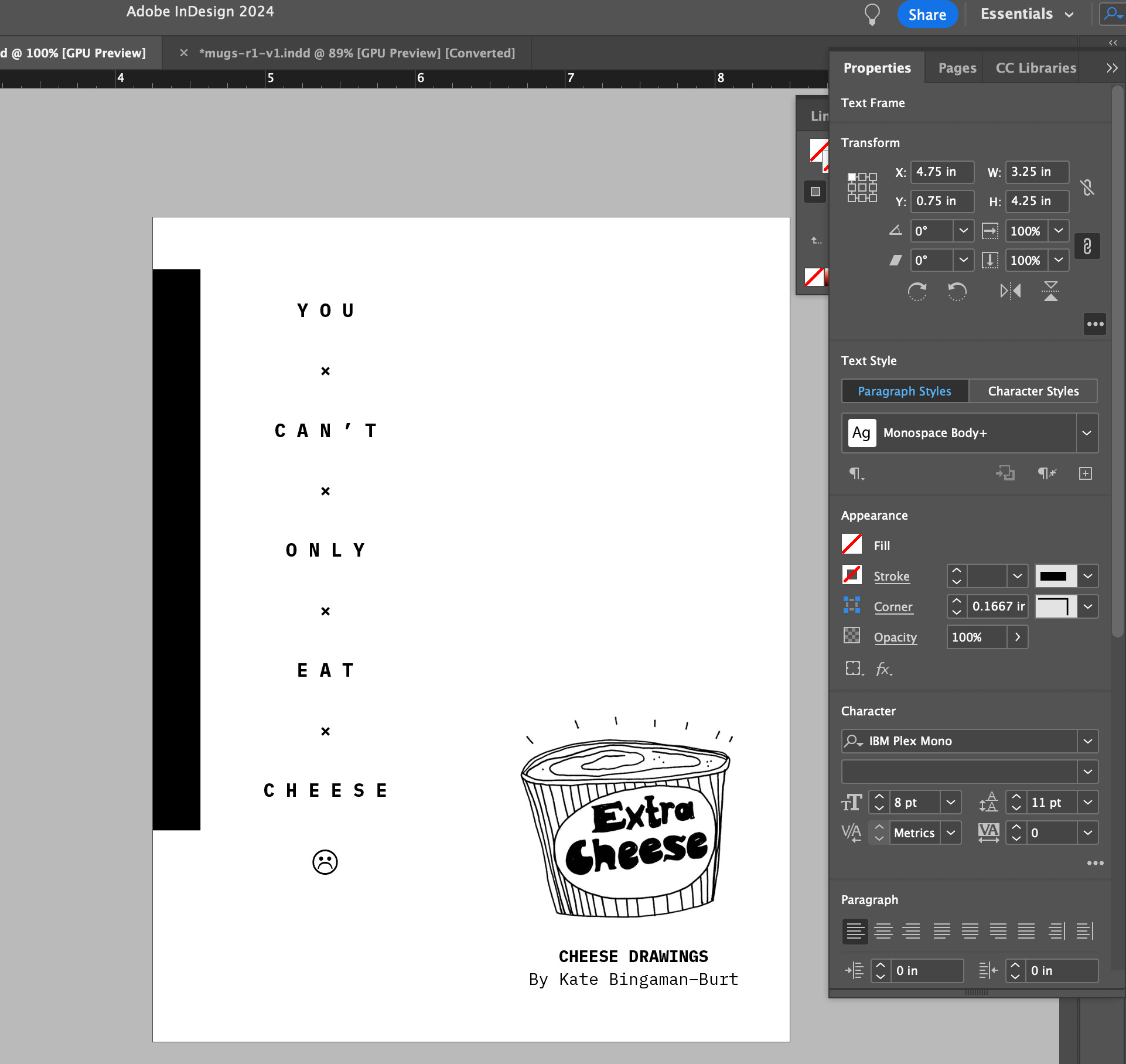Enable justify all lines alignment
Viewport: 1126px width, 1064px height.
(1026, 931)
